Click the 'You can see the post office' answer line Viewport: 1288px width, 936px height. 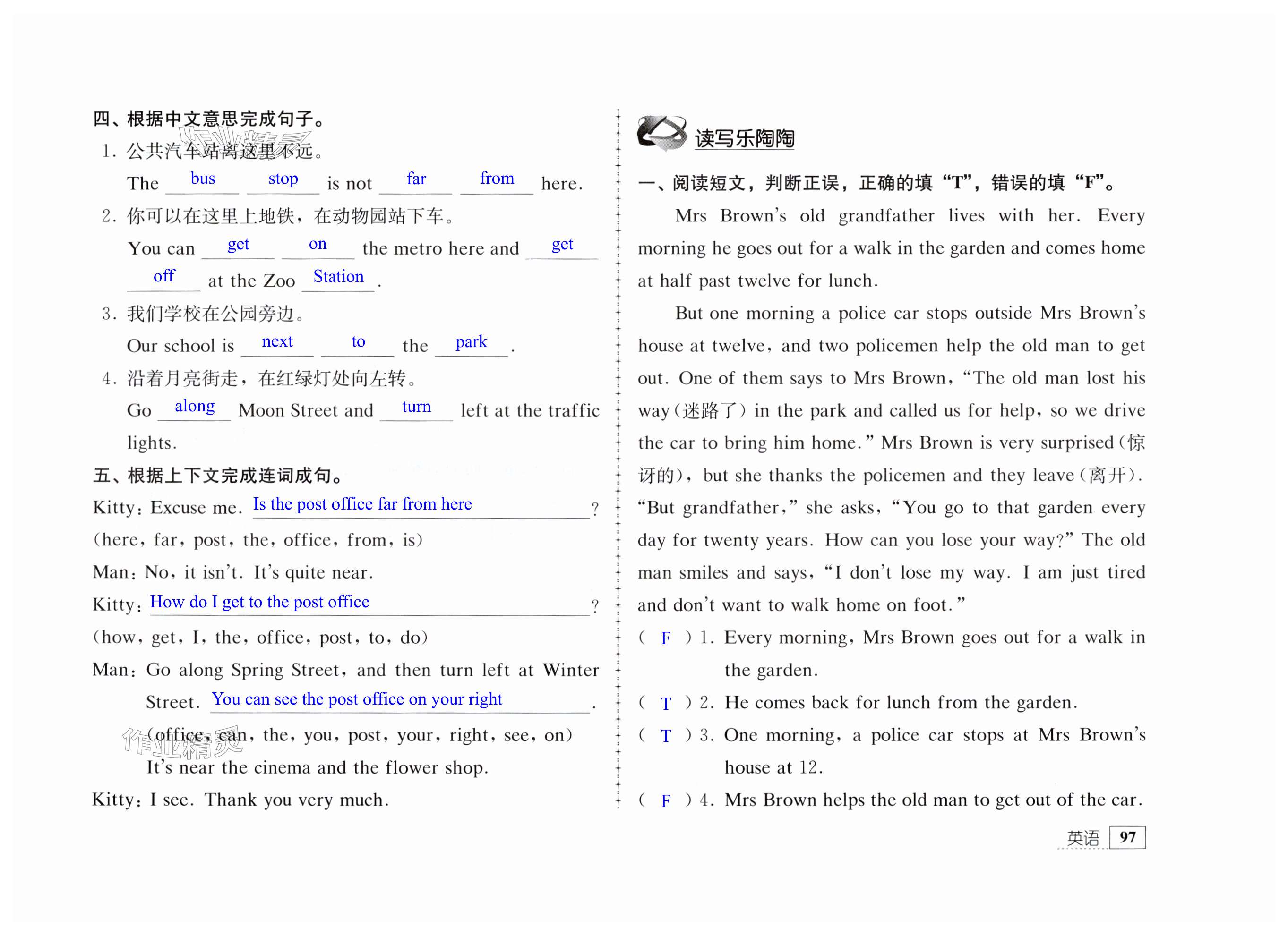coord(357,699)
